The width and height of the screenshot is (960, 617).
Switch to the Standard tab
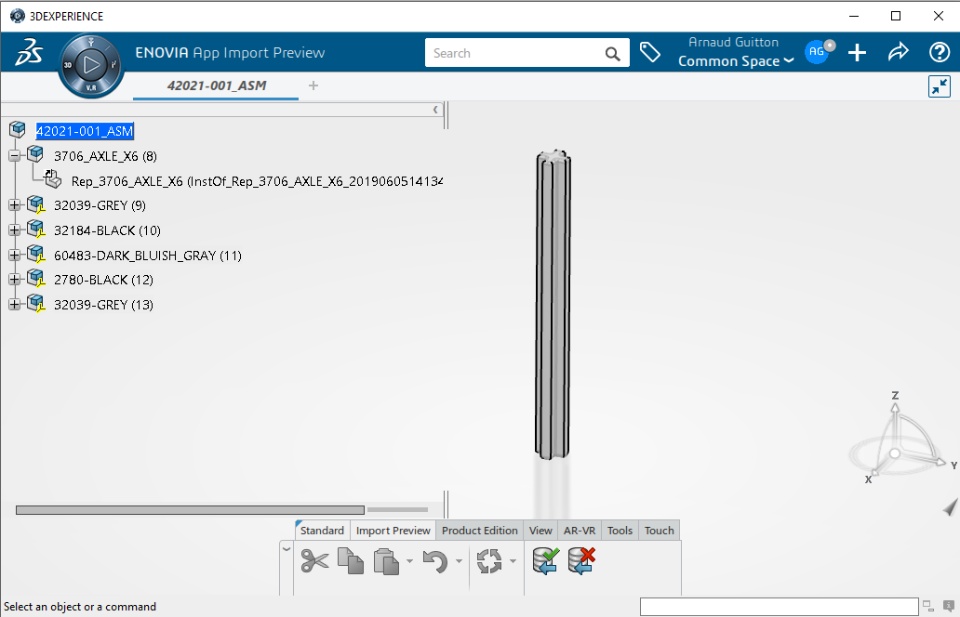[x=322, y=531]
